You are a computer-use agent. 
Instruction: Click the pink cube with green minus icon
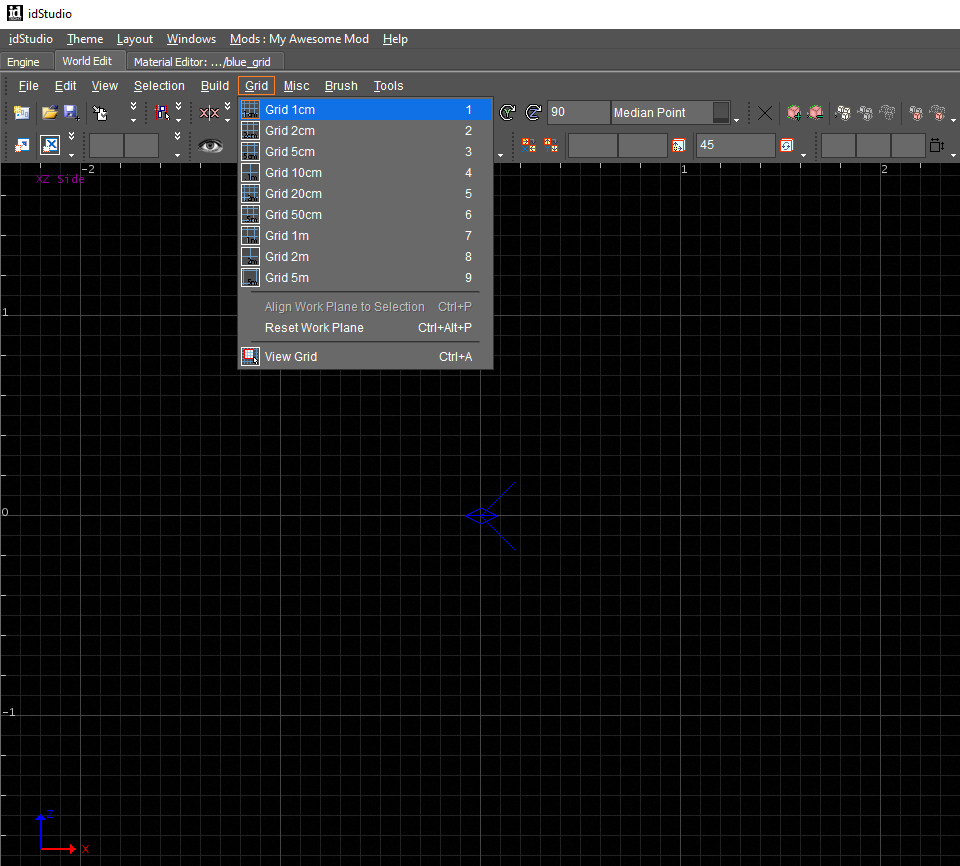tap(816, 113)
